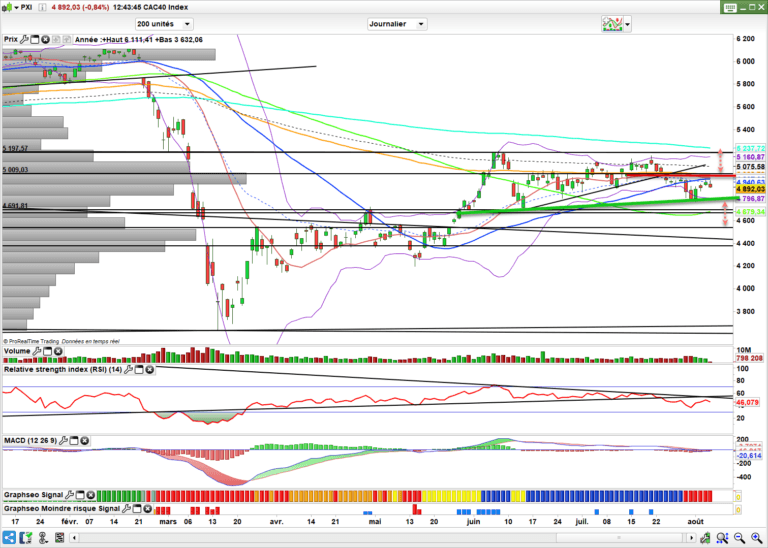Click the RSI indicator settings wrench

129,370
